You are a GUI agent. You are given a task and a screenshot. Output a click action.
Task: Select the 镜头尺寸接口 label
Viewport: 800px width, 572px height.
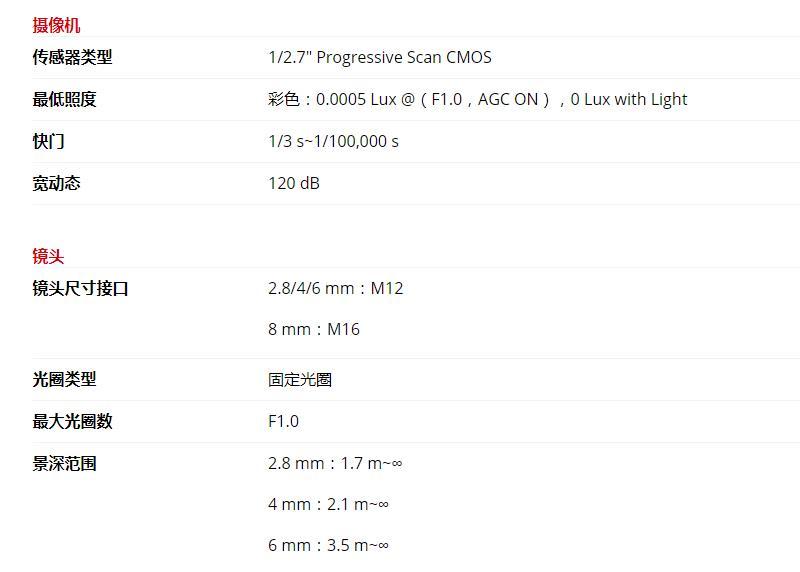tap(80, 288)
